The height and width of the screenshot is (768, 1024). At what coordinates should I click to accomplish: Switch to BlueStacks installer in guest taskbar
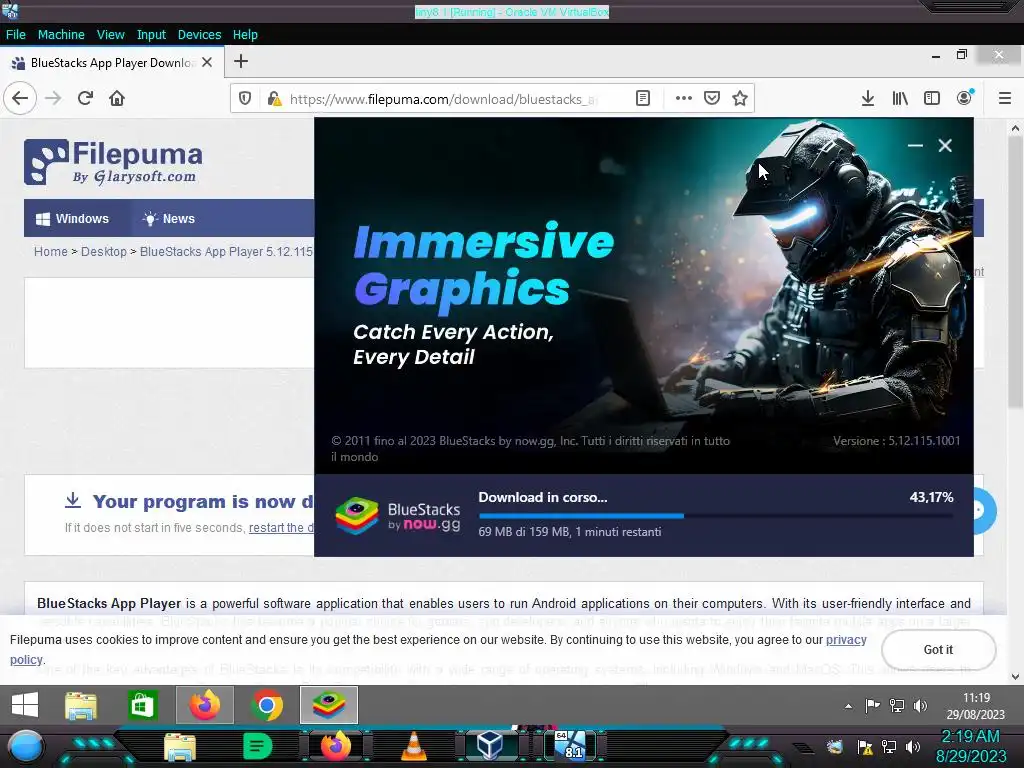(x=328, y=705)
